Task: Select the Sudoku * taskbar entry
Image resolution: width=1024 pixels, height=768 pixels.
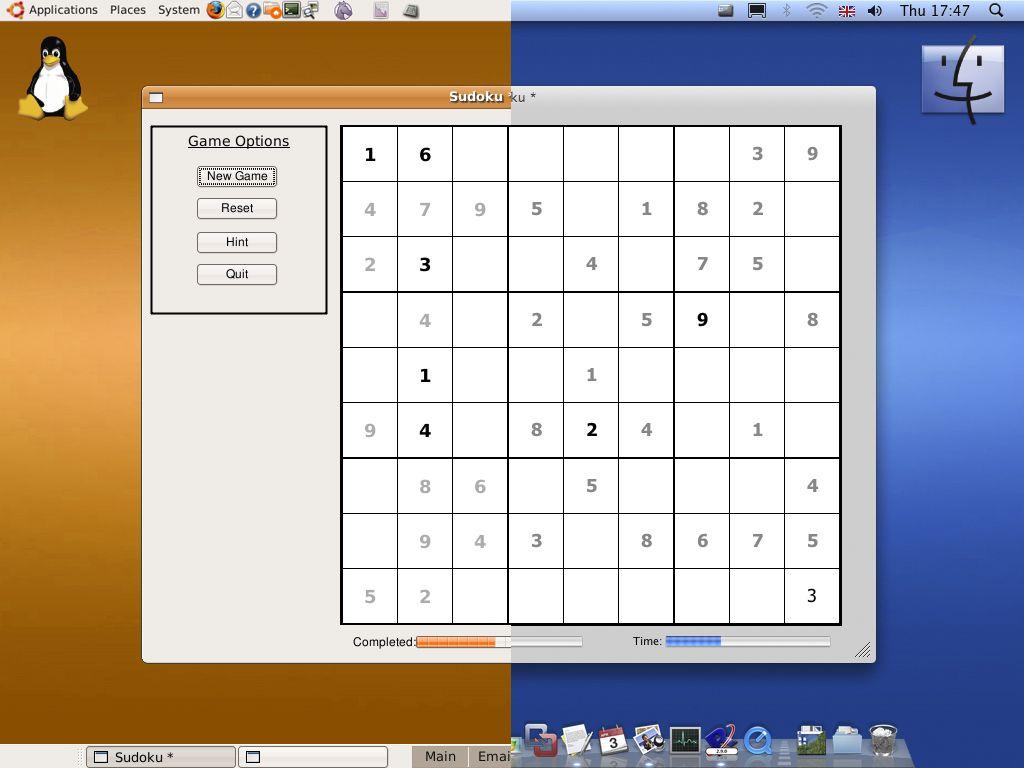Action: 161,757
